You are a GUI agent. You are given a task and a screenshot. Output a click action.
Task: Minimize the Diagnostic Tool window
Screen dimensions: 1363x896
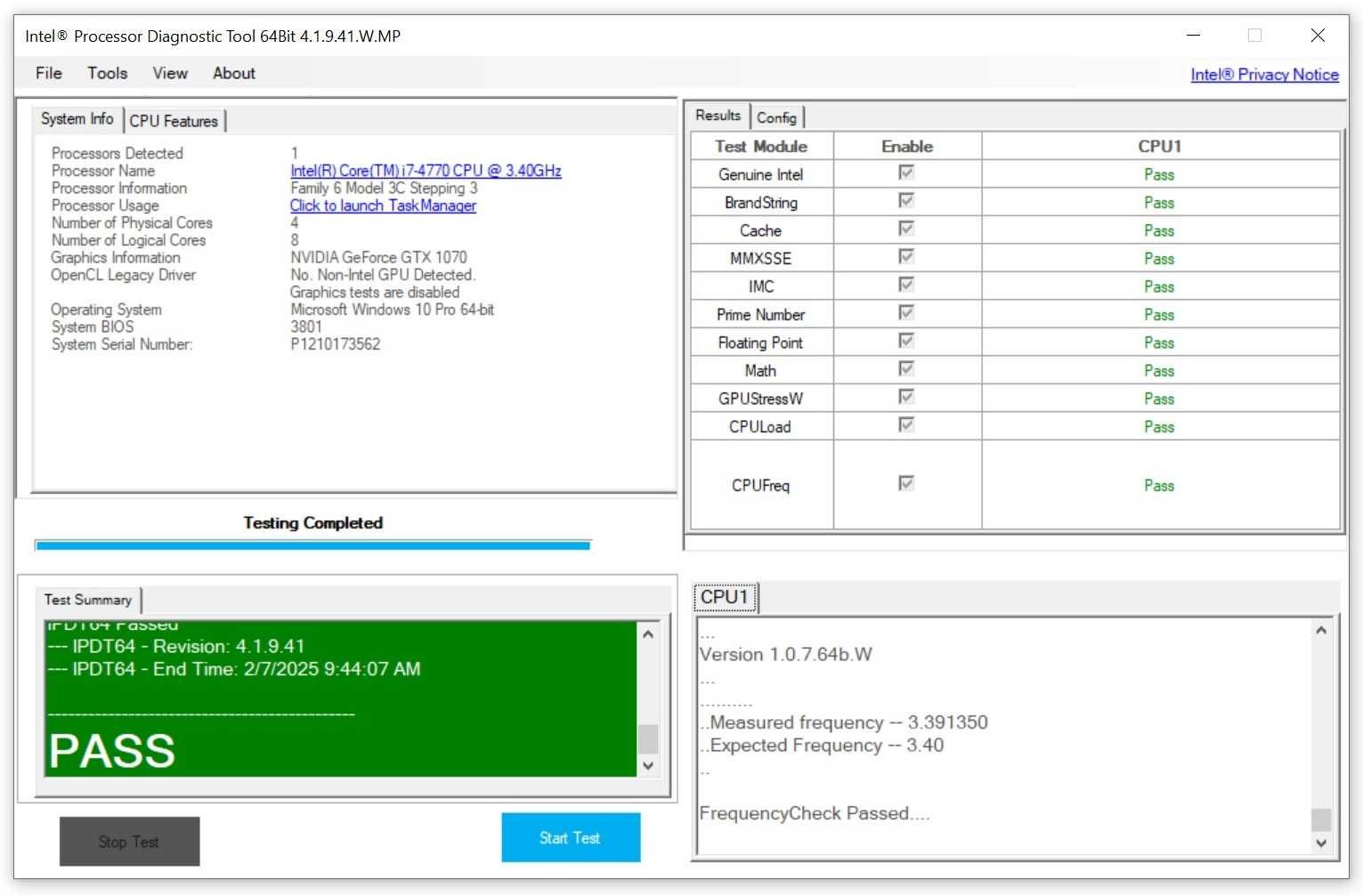(x=1194, y=36)
